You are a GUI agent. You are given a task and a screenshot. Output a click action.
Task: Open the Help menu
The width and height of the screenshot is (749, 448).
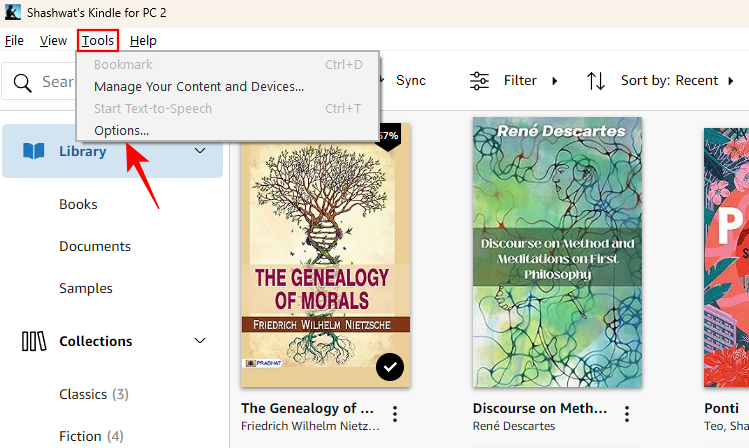143,40
